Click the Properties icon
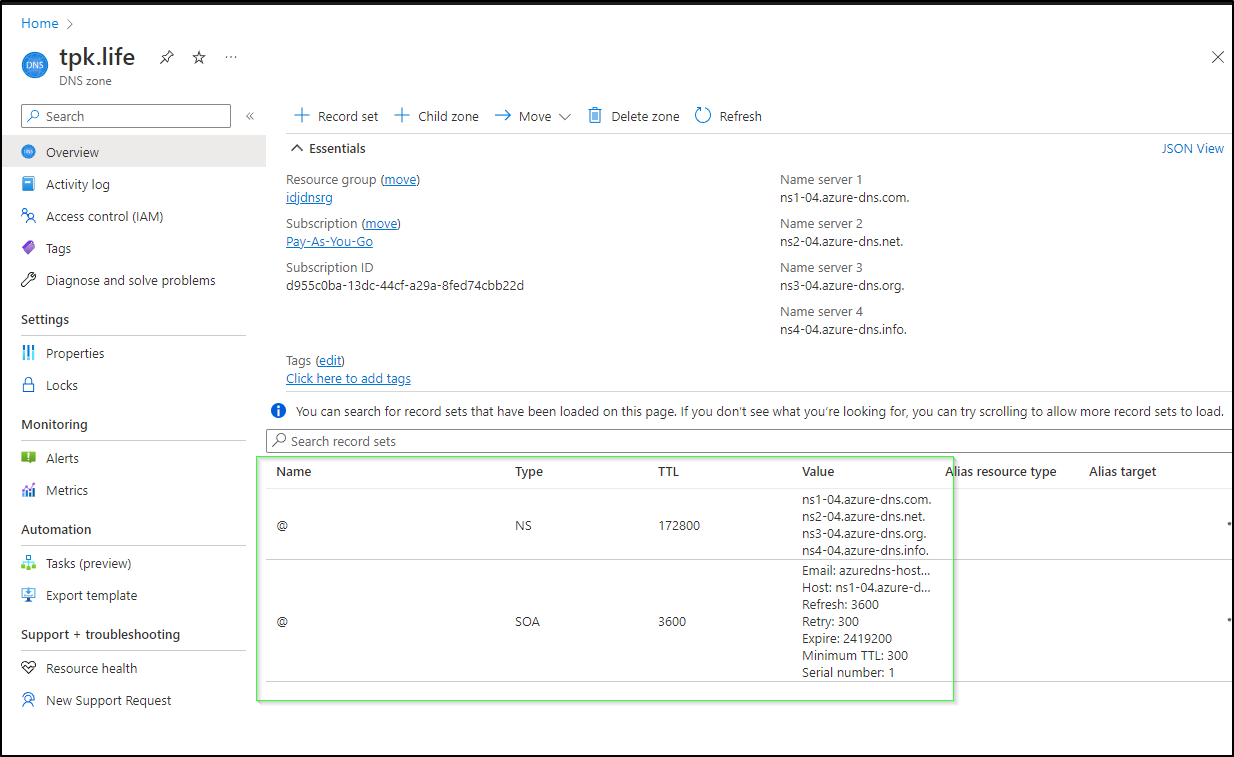This screenshot has width=1234, height=757. (x=29, y=353)
